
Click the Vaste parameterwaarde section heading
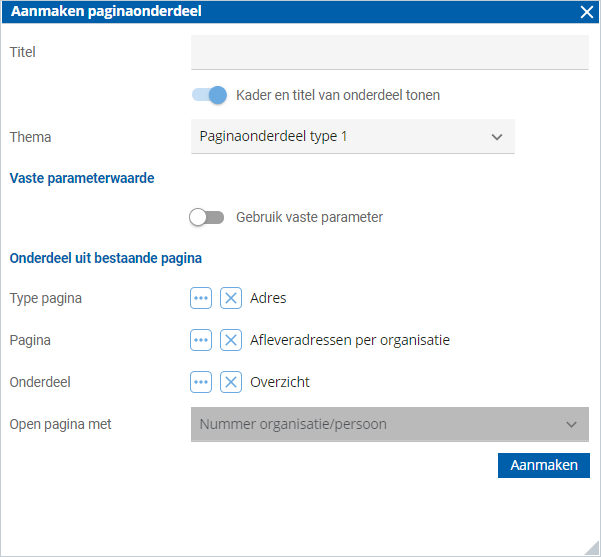tap(82, 178)
